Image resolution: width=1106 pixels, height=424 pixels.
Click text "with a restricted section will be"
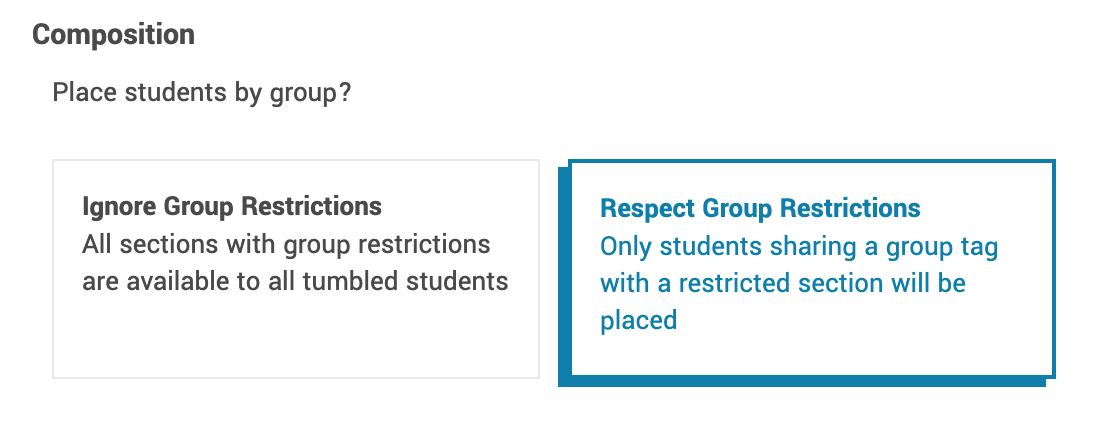click(x=782, y=283)
